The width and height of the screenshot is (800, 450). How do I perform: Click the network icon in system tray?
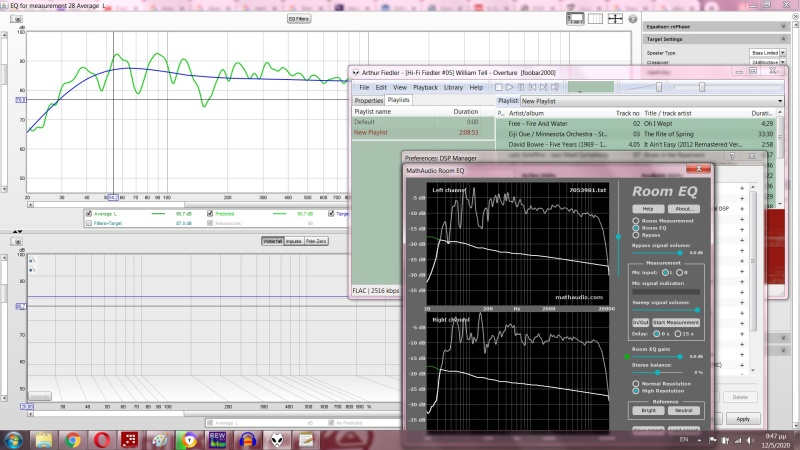738,440
